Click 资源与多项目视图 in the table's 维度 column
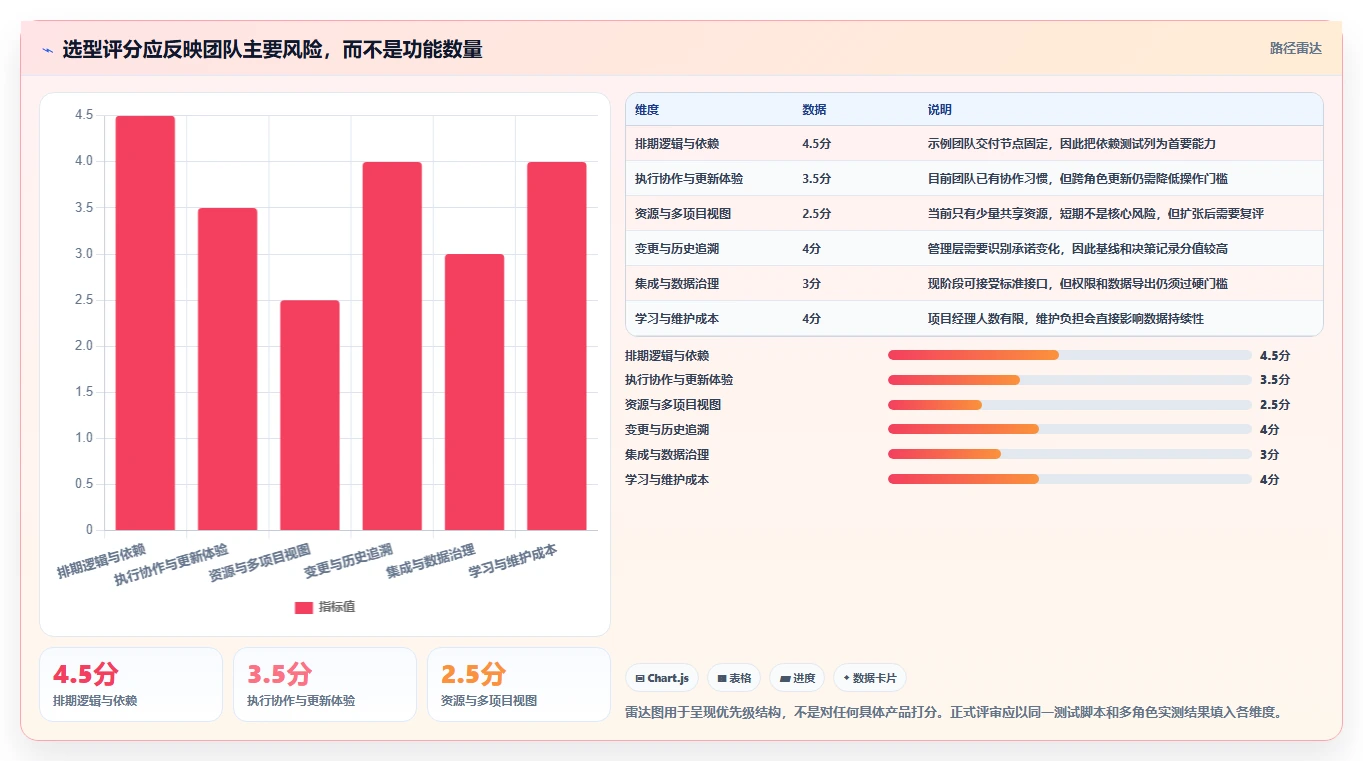 pyautogui.click(x=683, y=214)
